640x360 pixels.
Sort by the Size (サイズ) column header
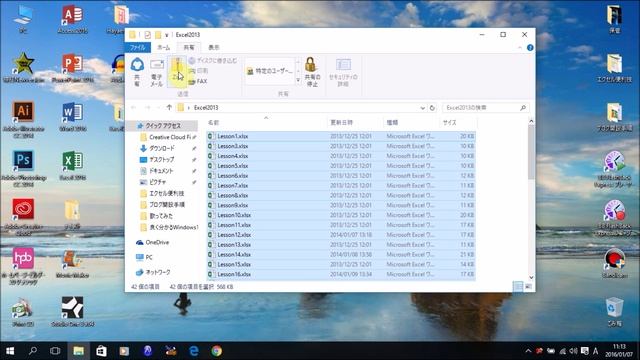(458, 122)
